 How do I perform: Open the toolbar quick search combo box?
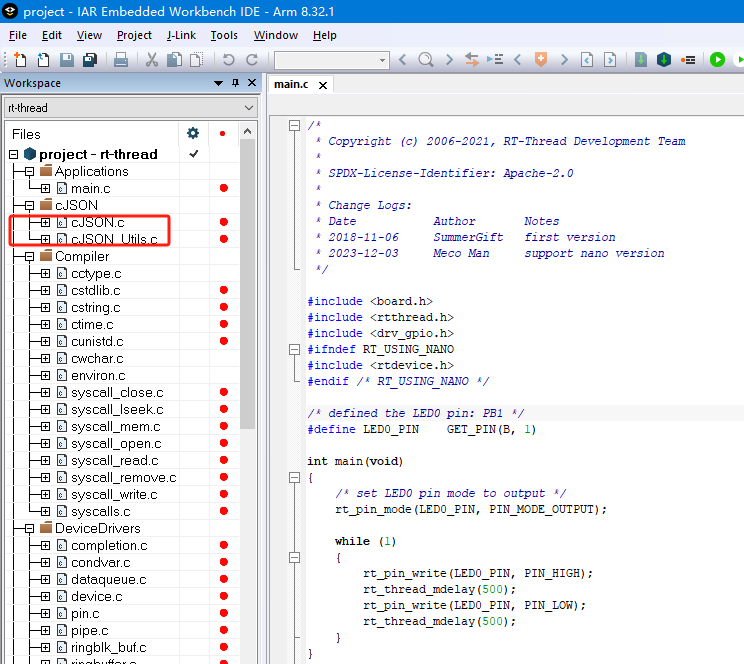pyautogui.click(x=332, y=60)
